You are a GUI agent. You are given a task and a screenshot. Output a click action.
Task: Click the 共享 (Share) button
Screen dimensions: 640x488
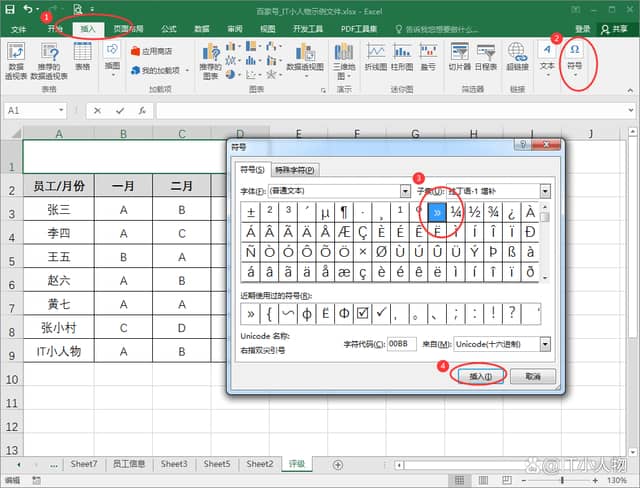pos(615,29)
